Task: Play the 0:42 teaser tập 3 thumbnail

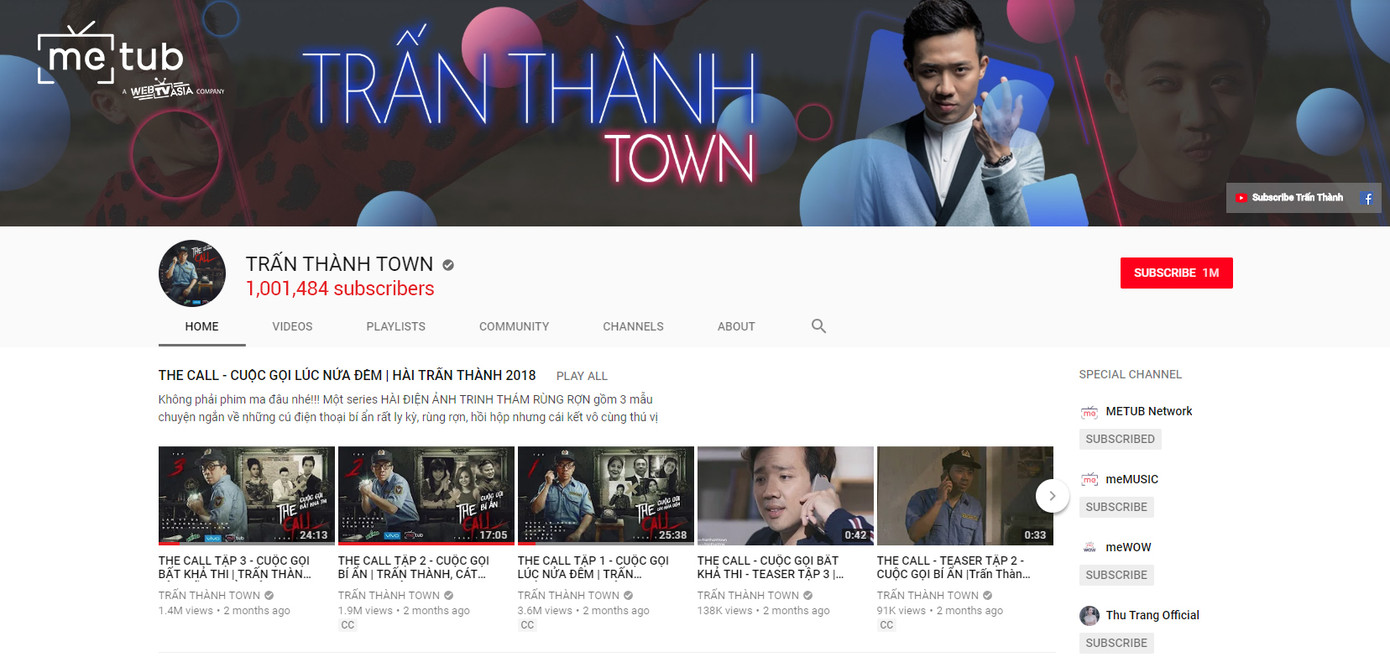Action: coord(785,495)
